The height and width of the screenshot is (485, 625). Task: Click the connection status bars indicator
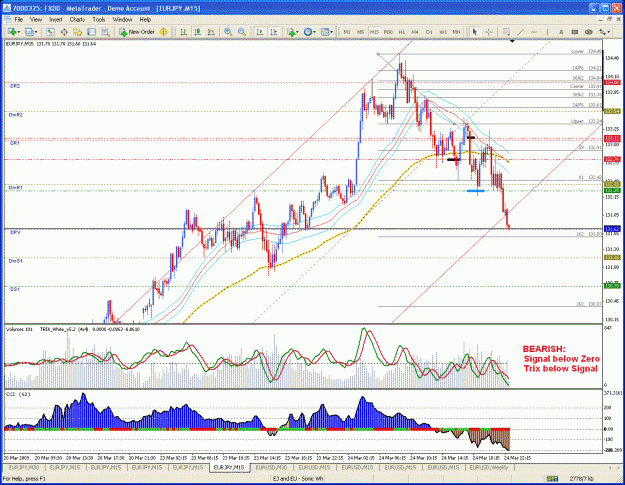(x=552, y=479)
